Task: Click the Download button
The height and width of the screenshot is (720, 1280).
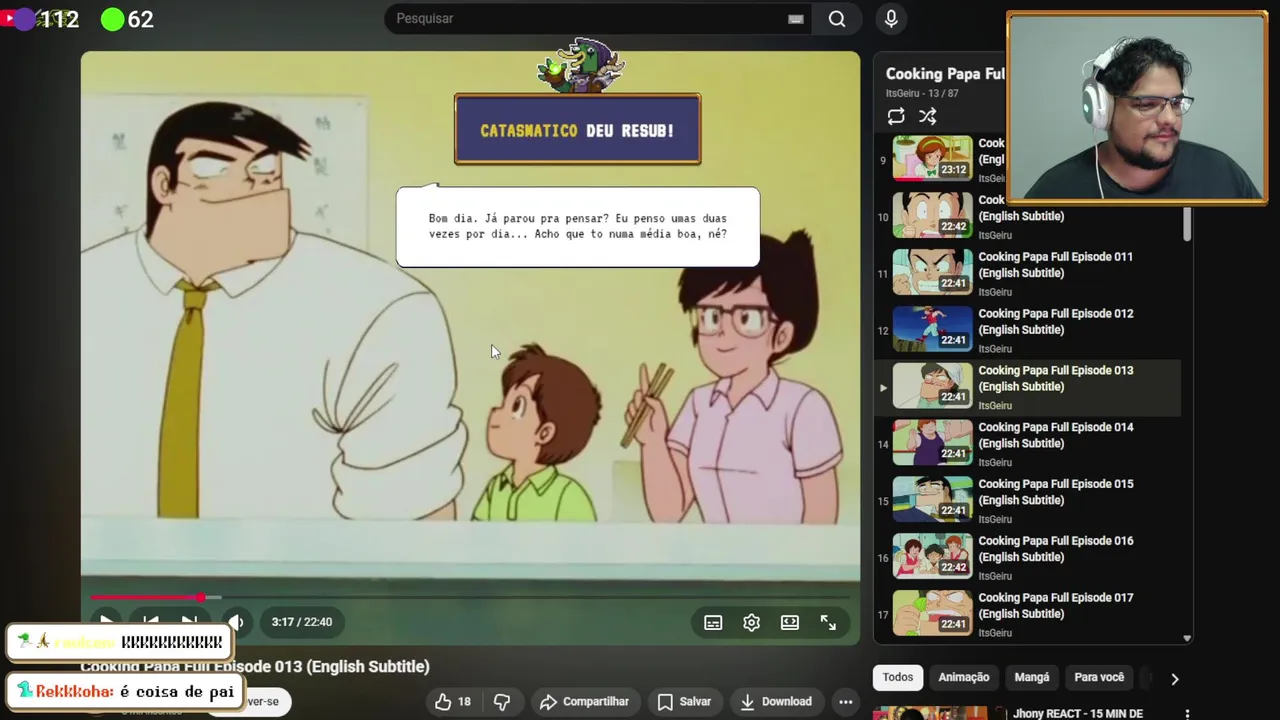Action: coord(776,701)
